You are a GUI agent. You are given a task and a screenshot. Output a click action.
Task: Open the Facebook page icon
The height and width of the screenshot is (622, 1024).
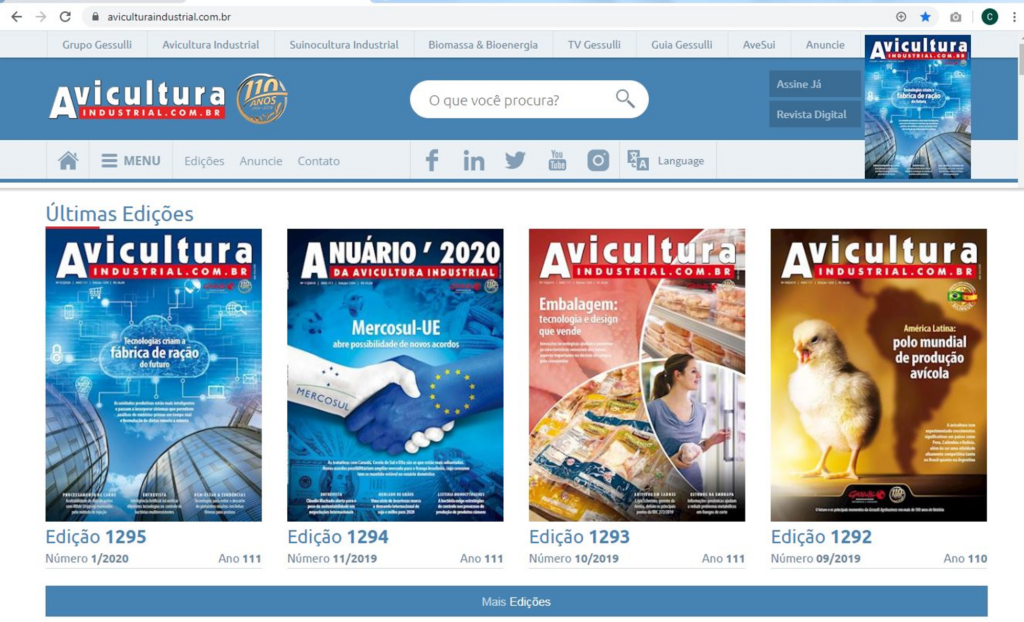click(431, 159)
